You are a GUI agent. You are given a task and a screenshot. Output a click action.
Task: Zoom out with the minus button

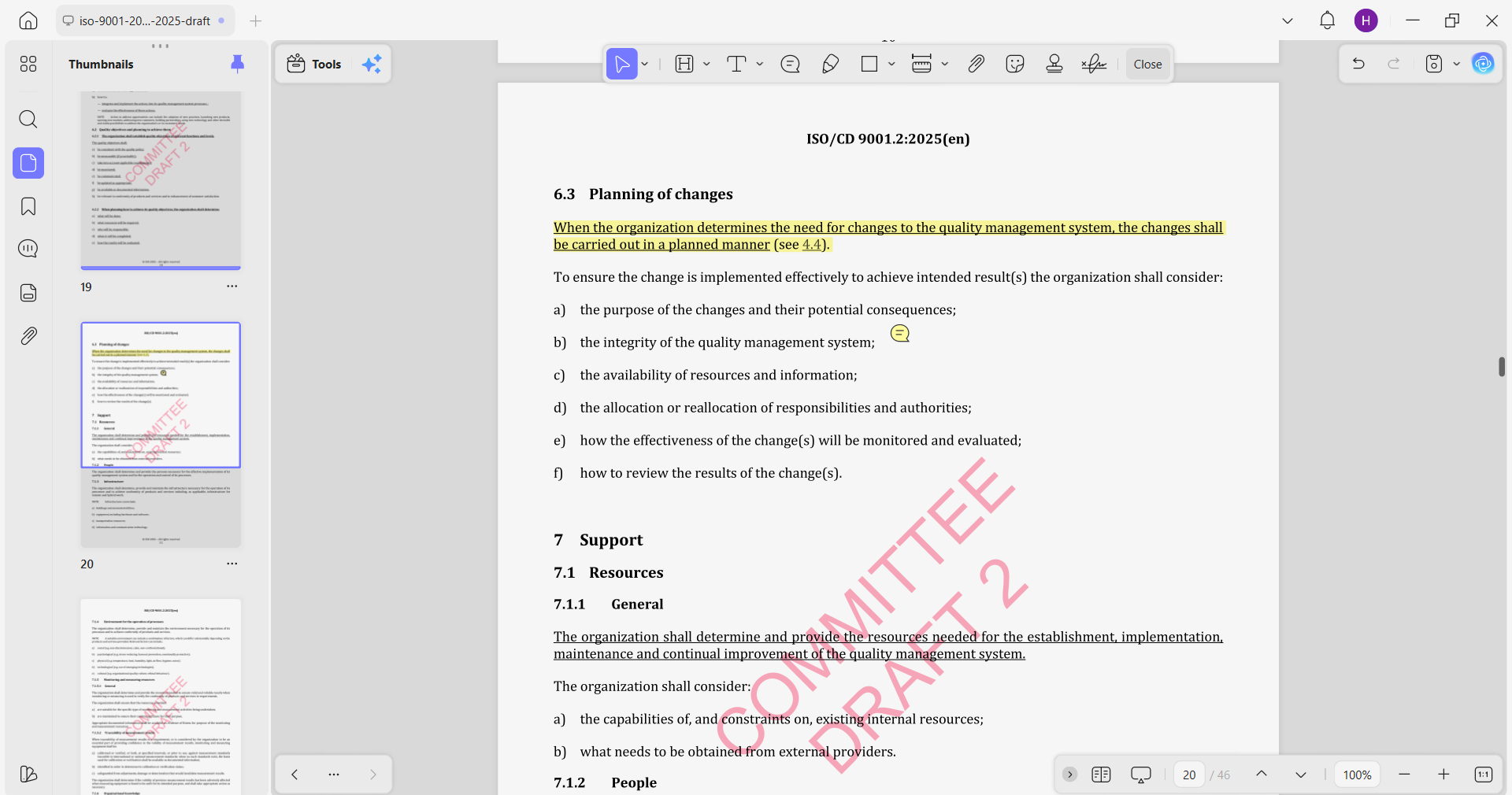pyautogui.click(x=1404, y=775)
